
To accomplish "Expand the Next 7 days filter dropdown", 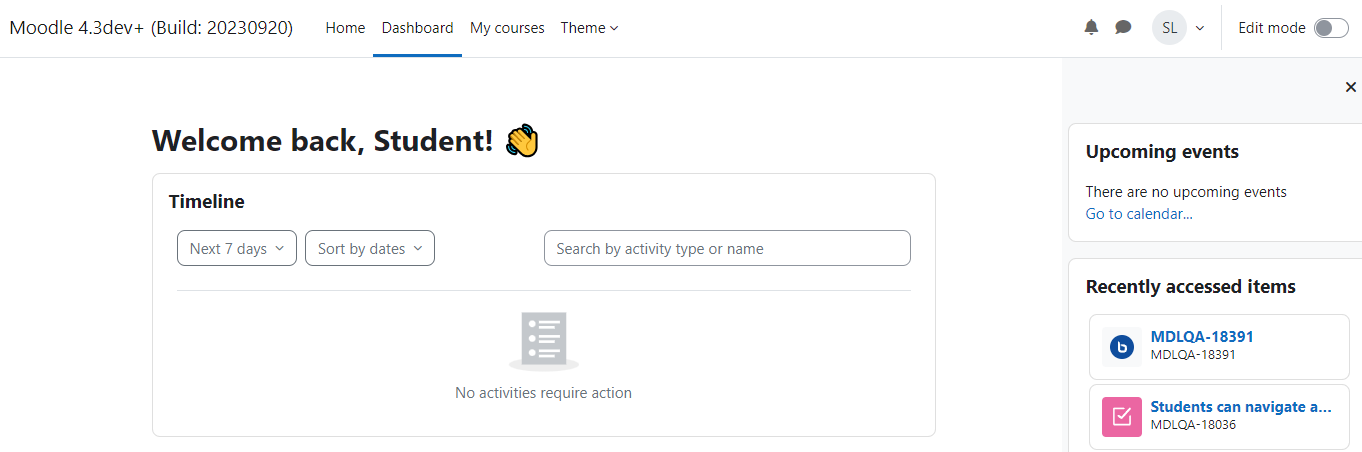I will [237, 249].
